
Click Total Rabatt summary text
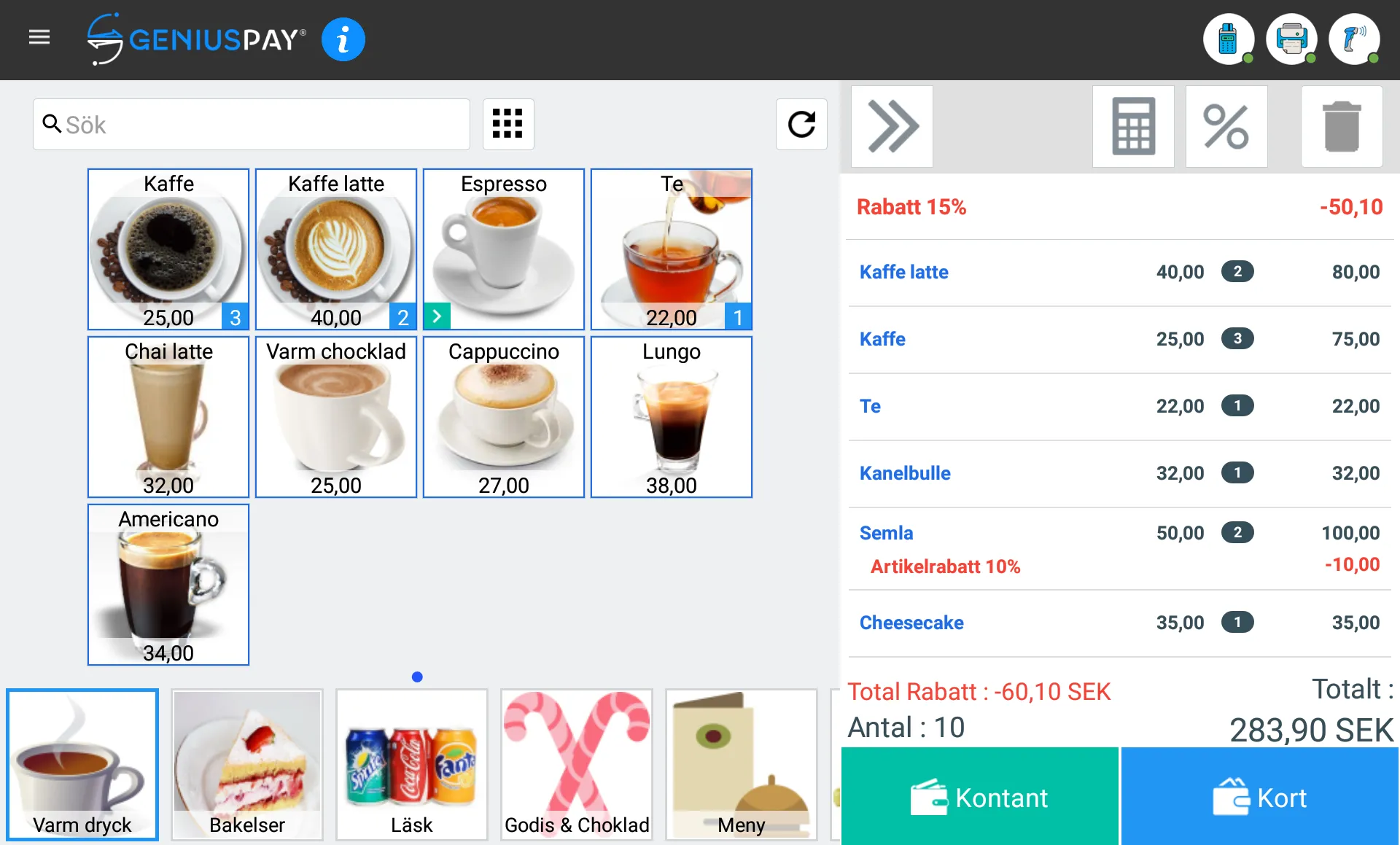tap(979, 691)
